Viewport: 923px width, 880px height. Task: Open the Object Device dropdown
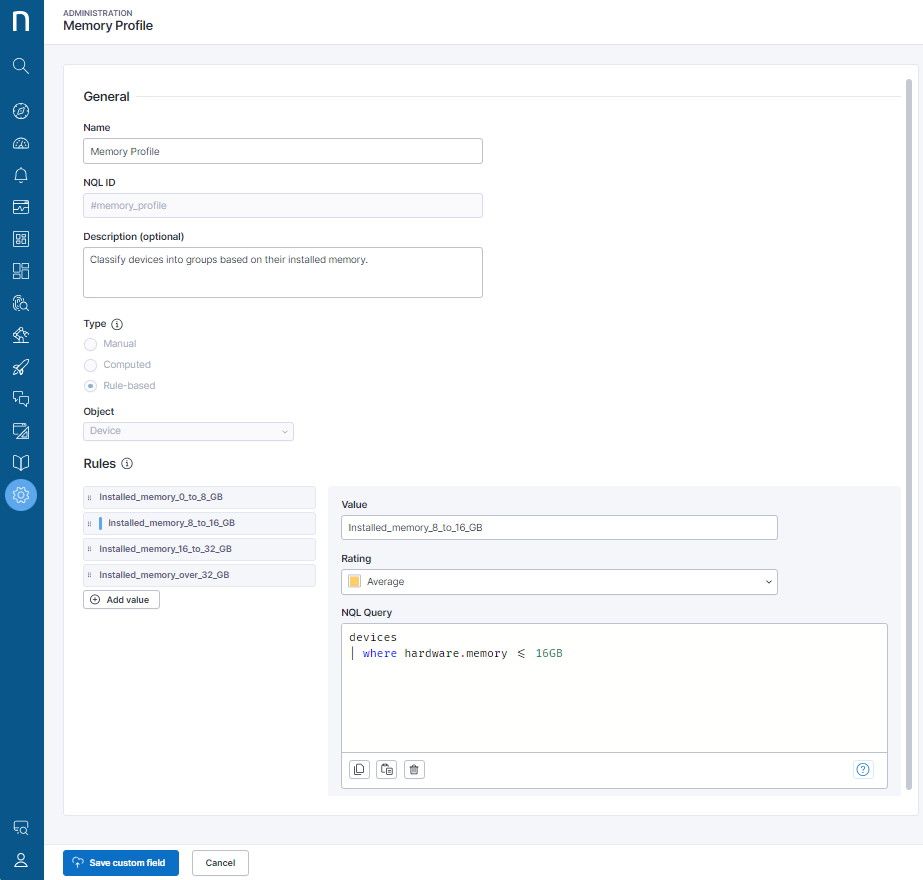click(188, 431)
